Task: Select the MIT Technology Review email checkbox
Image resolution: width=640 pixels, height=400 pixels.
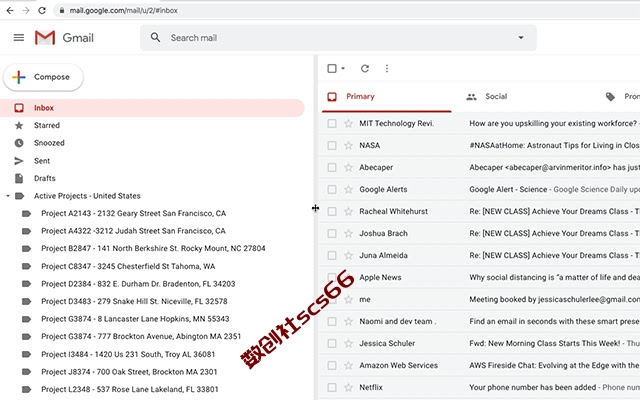Action: (332, 123)
